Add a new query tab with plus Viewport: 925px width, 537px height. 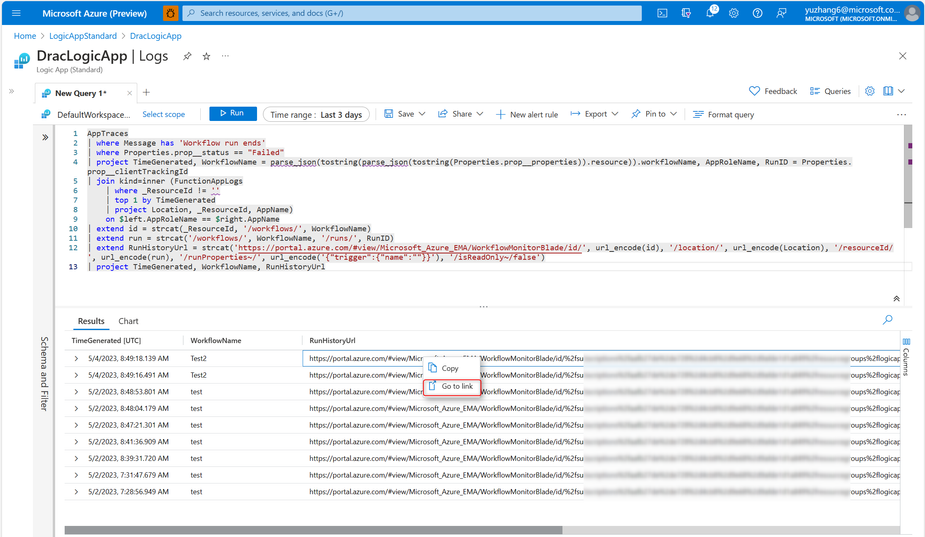click(x=146, y=92)
